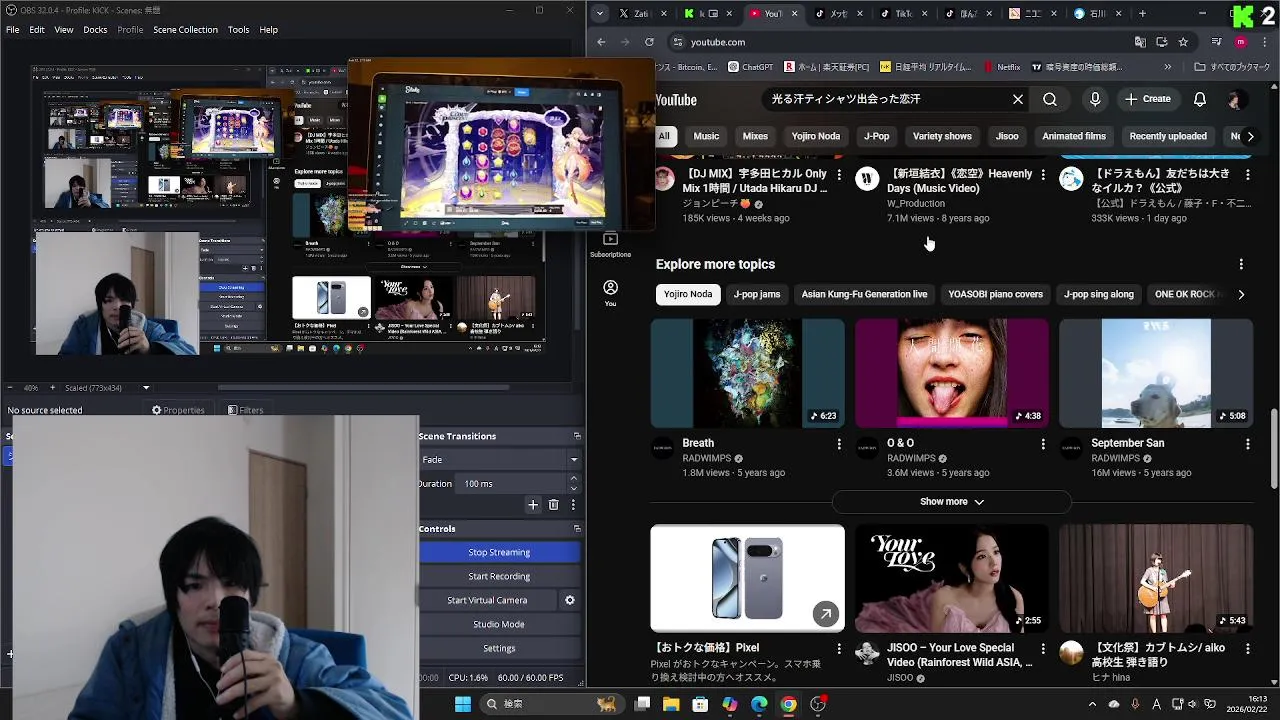Open Explore more topics options menu
This screenshot has width=1280, height=720.
pyautogui.click(x=1241, y=264)
